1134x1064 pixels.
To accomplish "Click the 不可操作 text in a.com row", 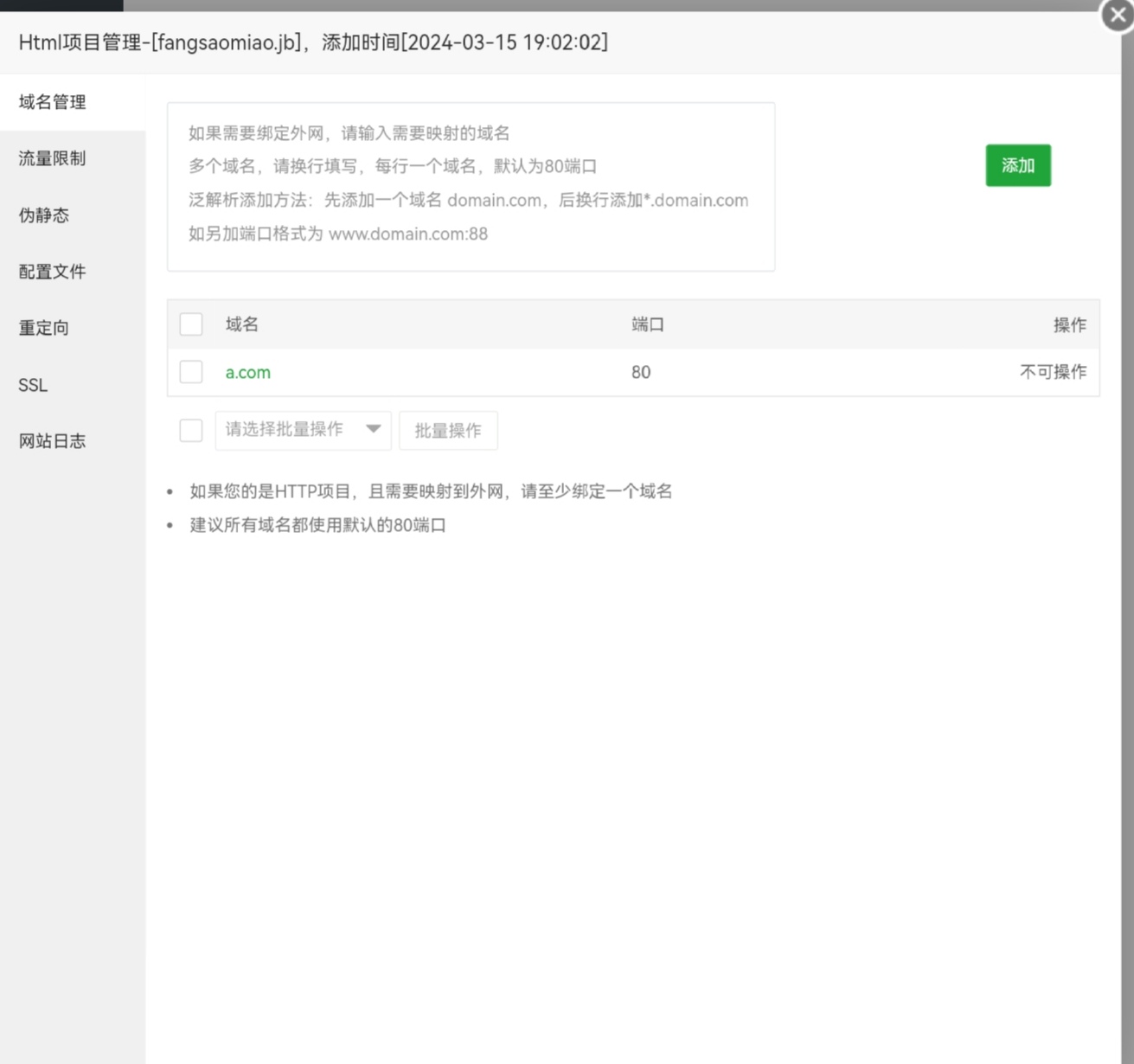I will click(x=1053, y=372).
